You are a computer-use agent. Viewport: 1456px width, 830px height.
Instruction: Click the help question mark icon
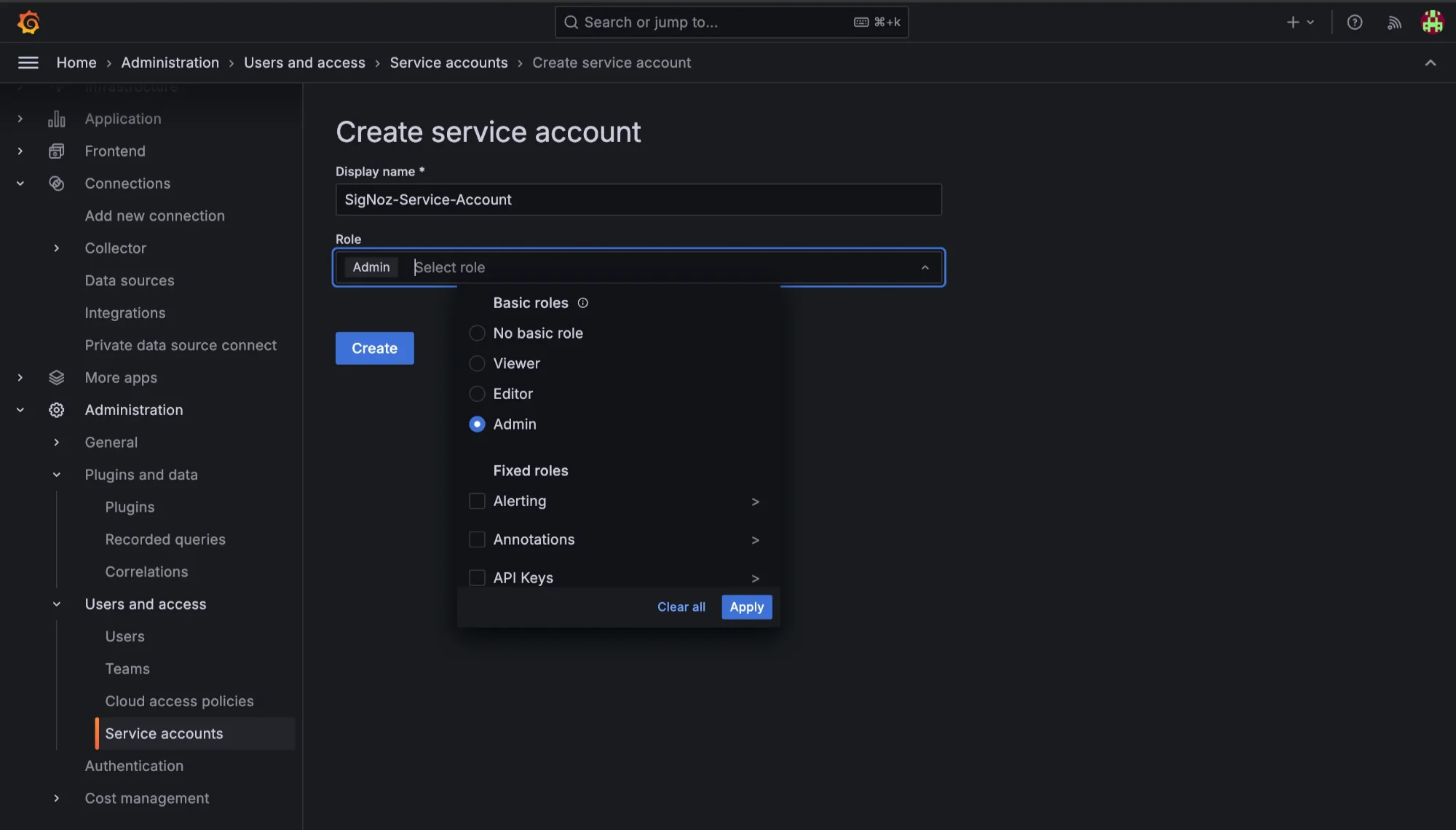(1354, 23)
